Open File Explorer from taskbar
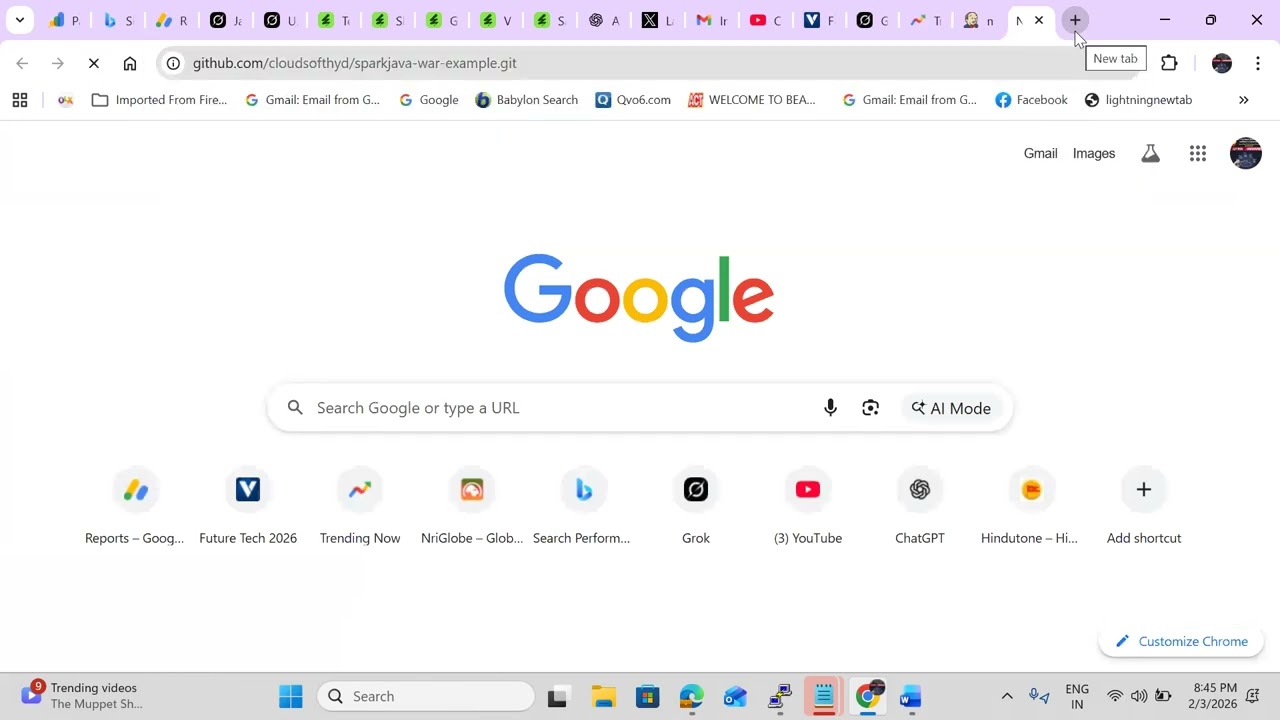Screen dimensions: 1280x720 (603, 696)
